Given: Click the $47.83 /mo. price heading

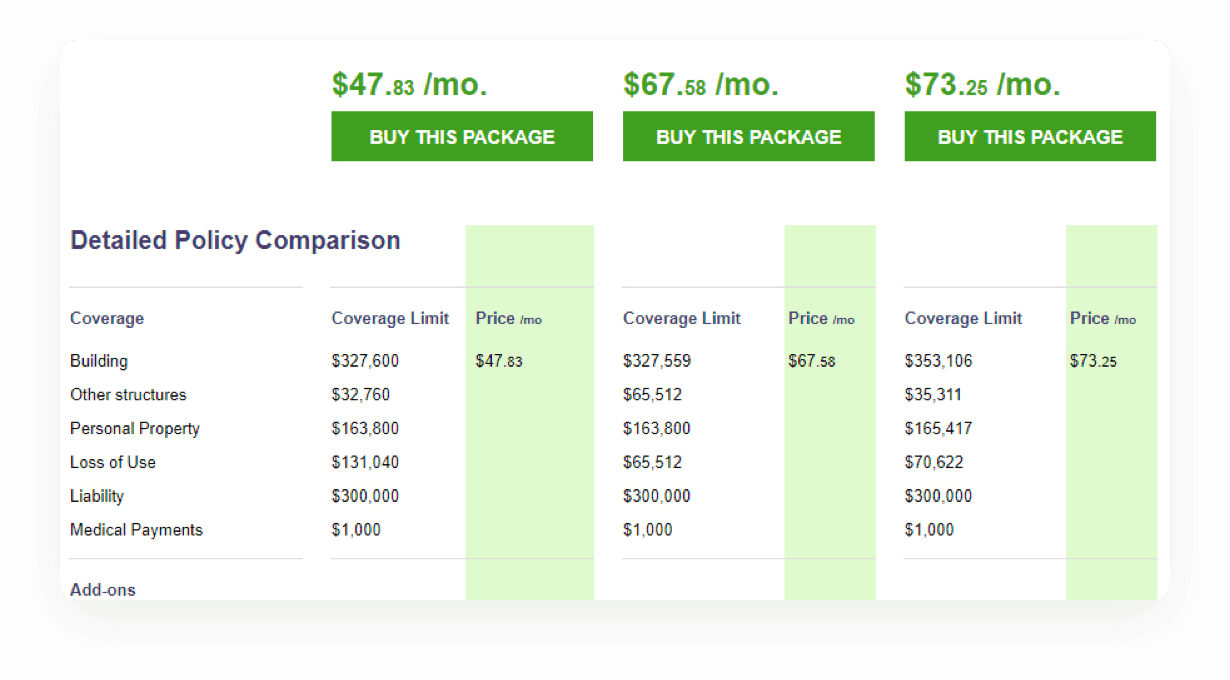Looking at the screenshot, I should 410,85.
